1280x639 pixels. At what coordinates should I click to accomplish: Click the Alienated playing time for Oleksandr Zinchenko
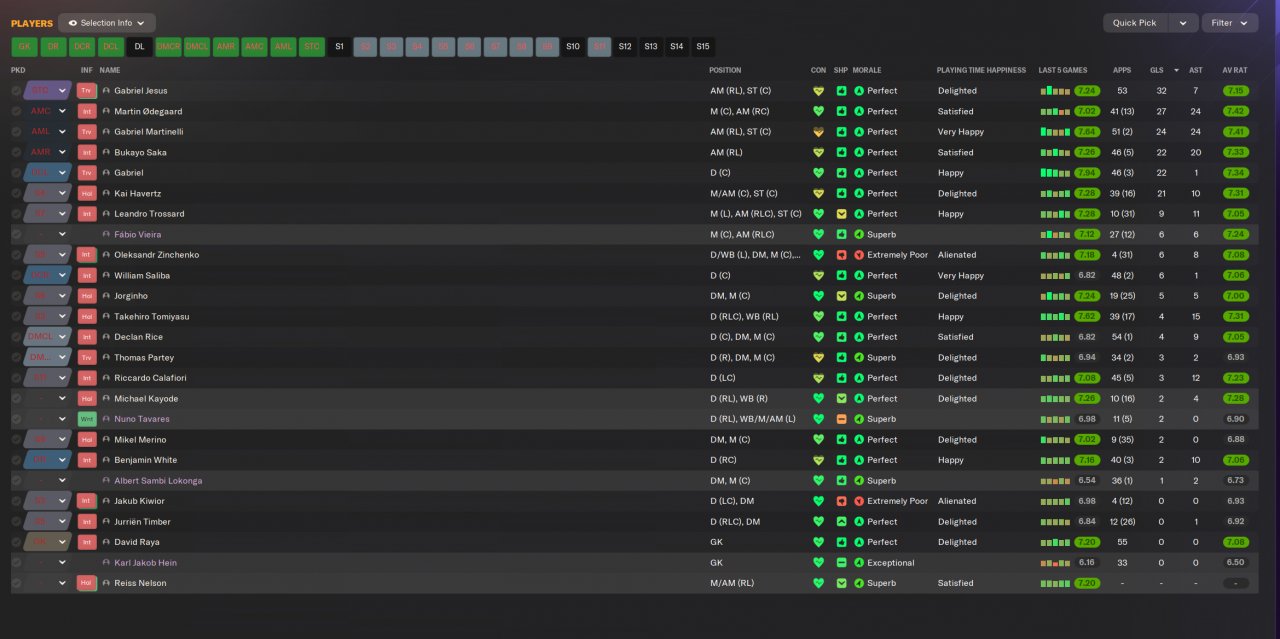(957, 255)
